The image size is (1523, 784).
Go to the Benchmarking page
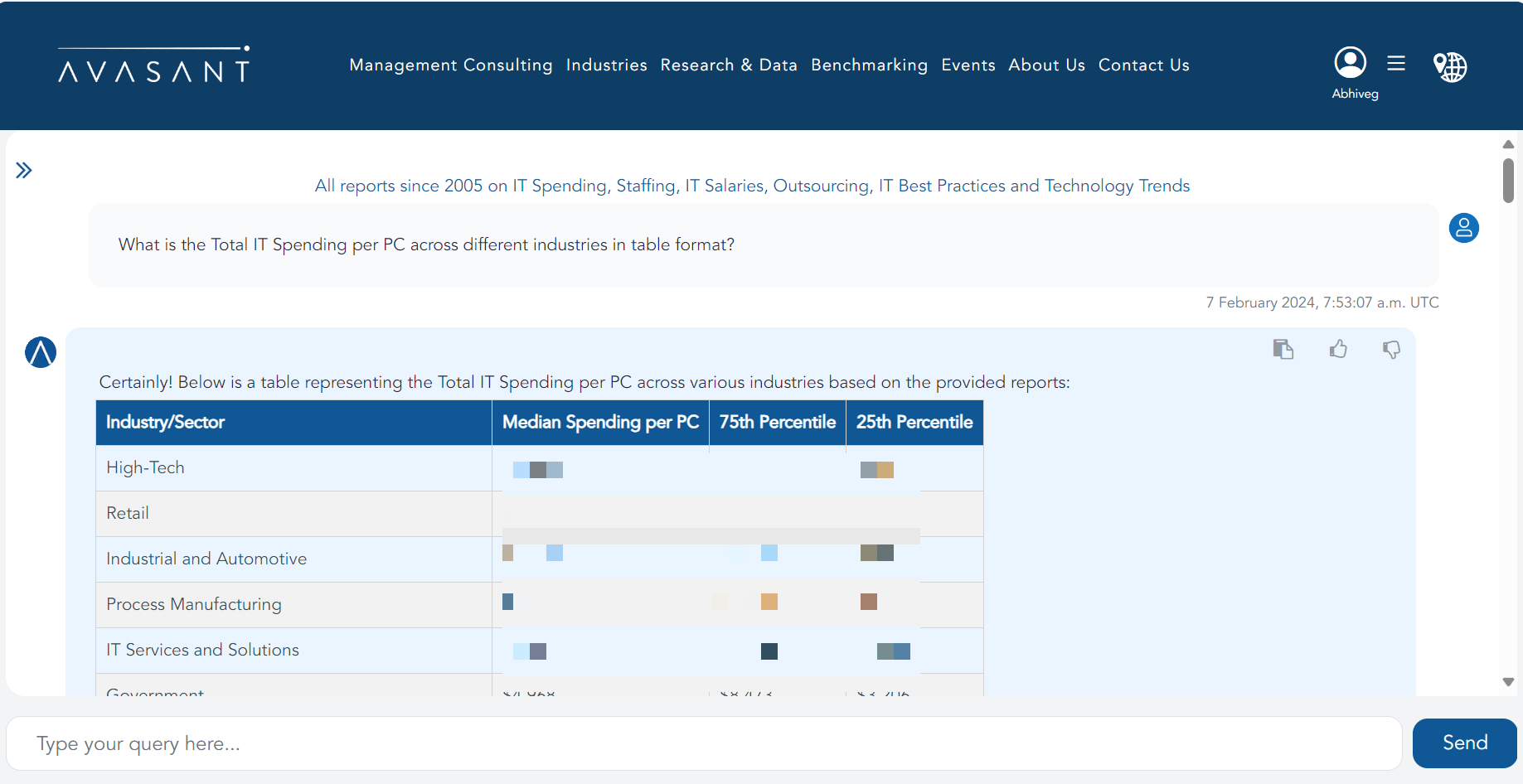click(869, 65)
